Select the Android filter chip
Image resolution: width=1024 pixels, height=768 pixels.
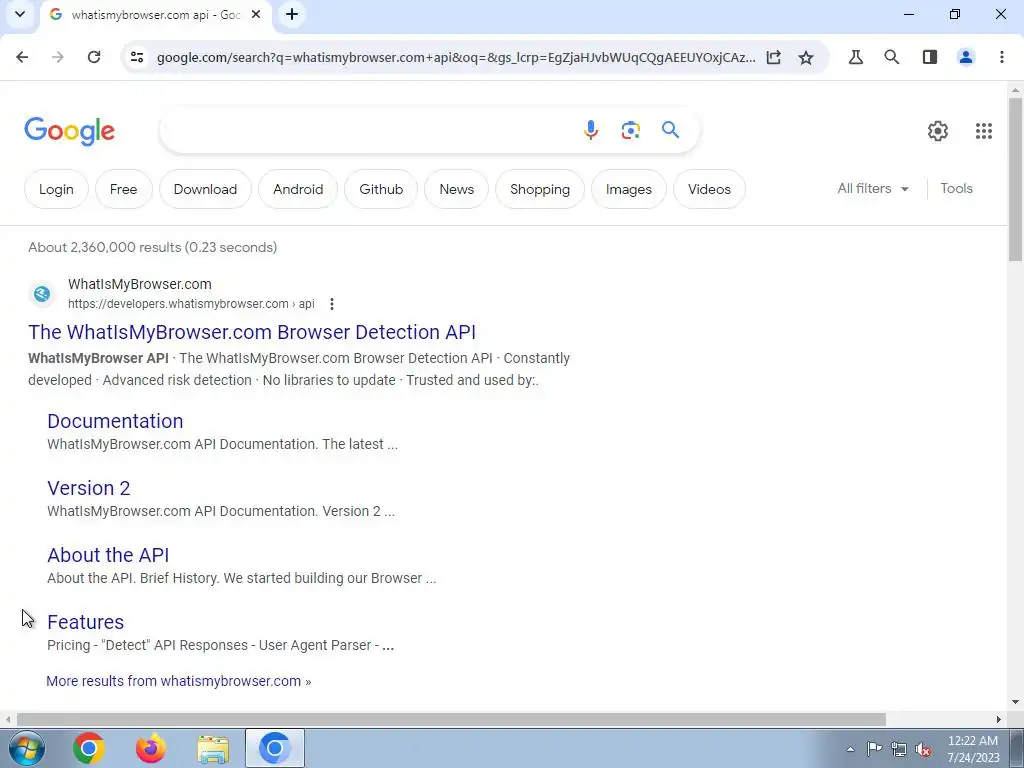(x=298, y=189)
